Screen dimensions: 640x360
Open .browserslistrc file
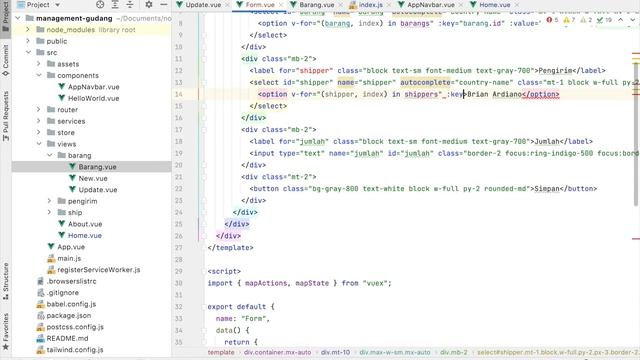coord(71,281)
